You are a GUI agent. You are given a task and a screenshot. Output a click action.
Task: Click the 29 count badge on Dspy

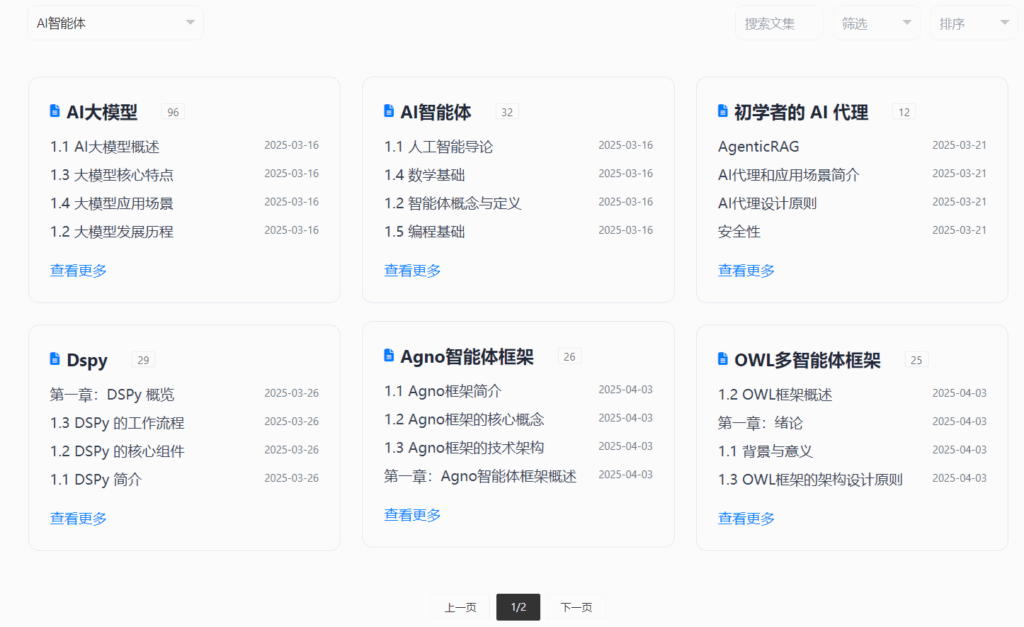point(143,360)
